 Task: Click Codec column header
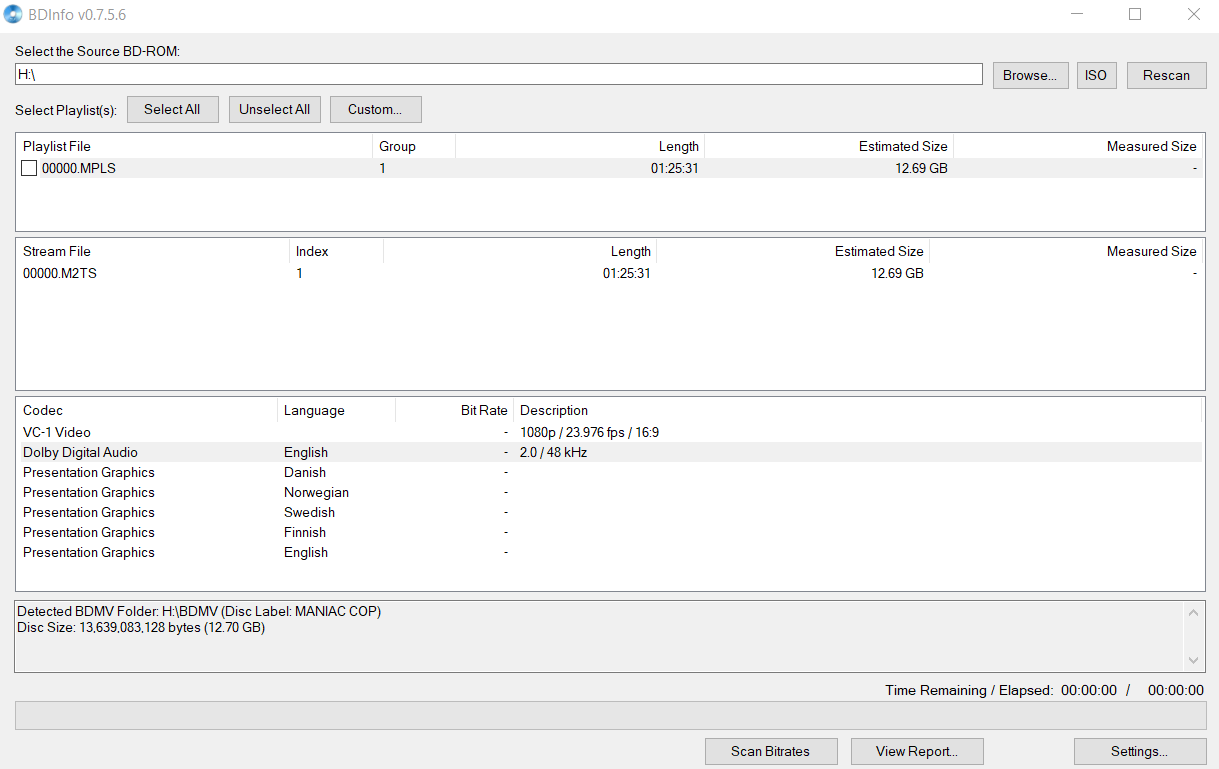pos(147,410)
